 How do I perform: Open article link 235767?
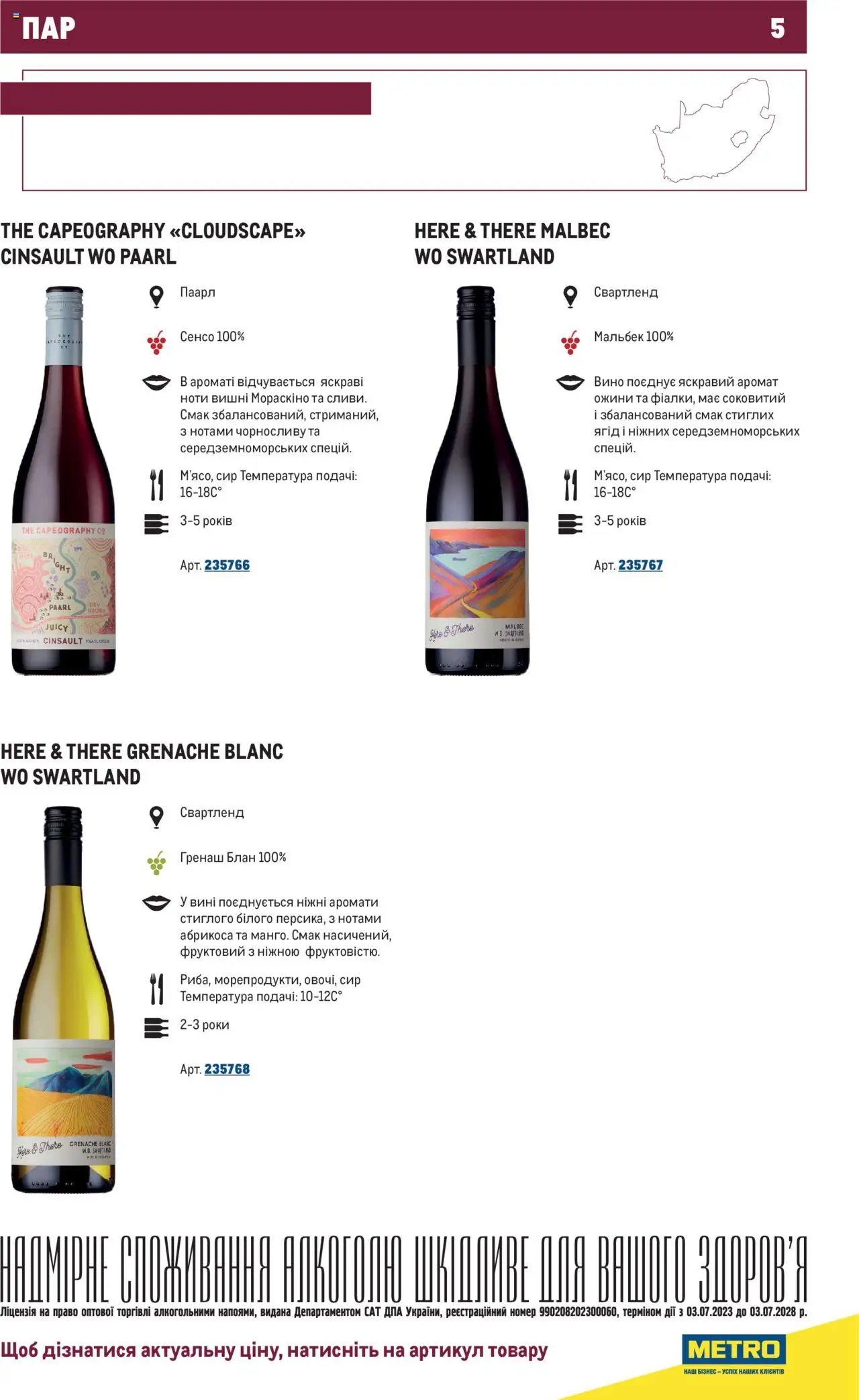[x=640, y=565]
